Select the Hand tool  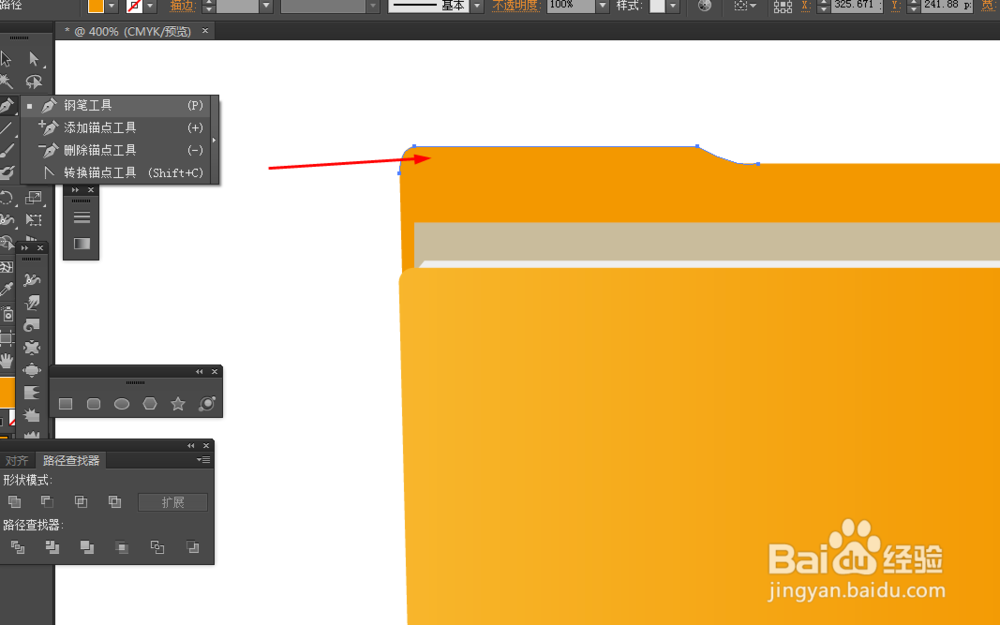coord(6,361)
